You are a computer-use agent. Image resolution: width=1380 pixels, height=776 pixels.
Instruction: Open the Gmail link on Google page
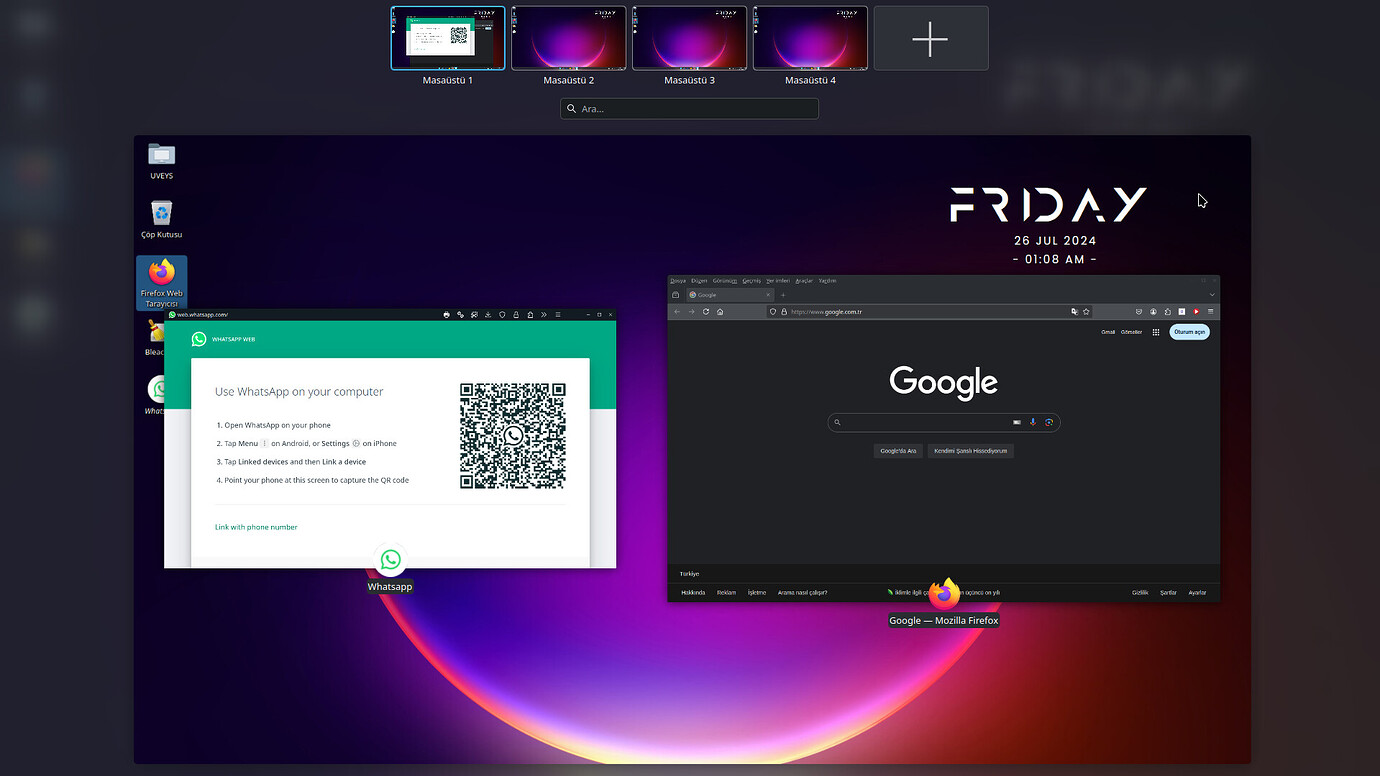click(1108, 332)
